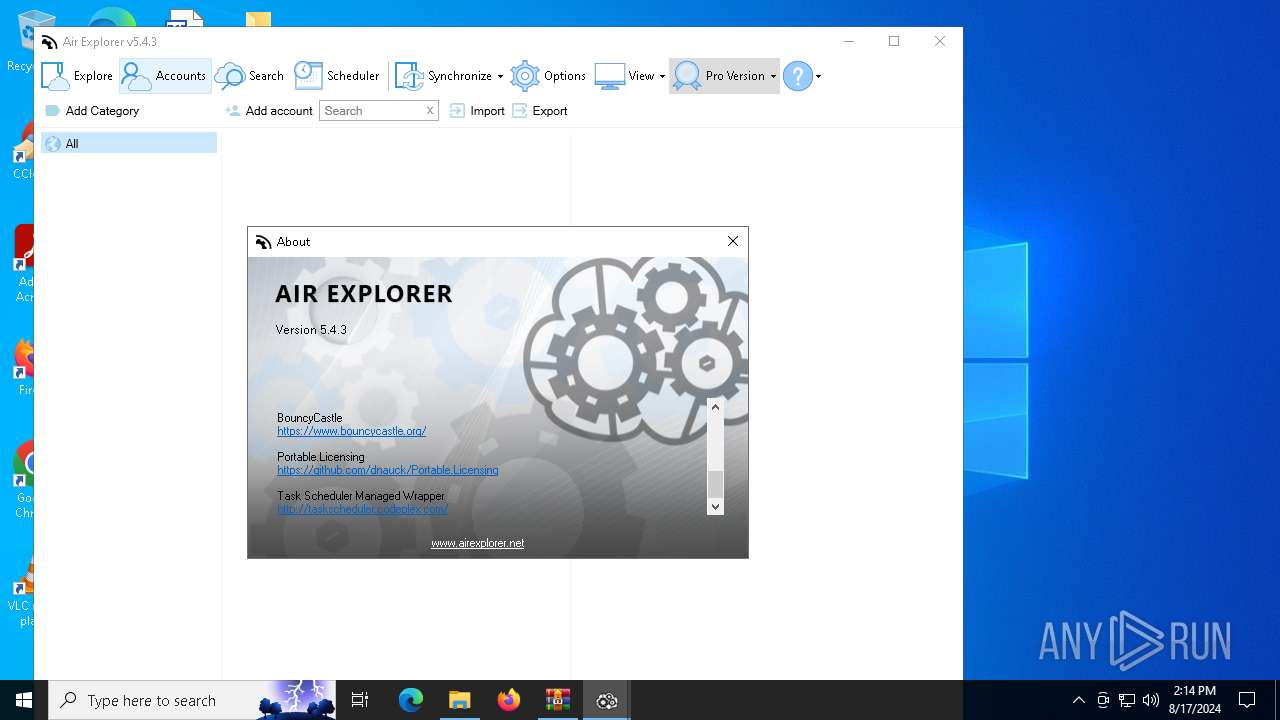Close the About dialog
The image size is (1280, 720).
coord(733,242)
